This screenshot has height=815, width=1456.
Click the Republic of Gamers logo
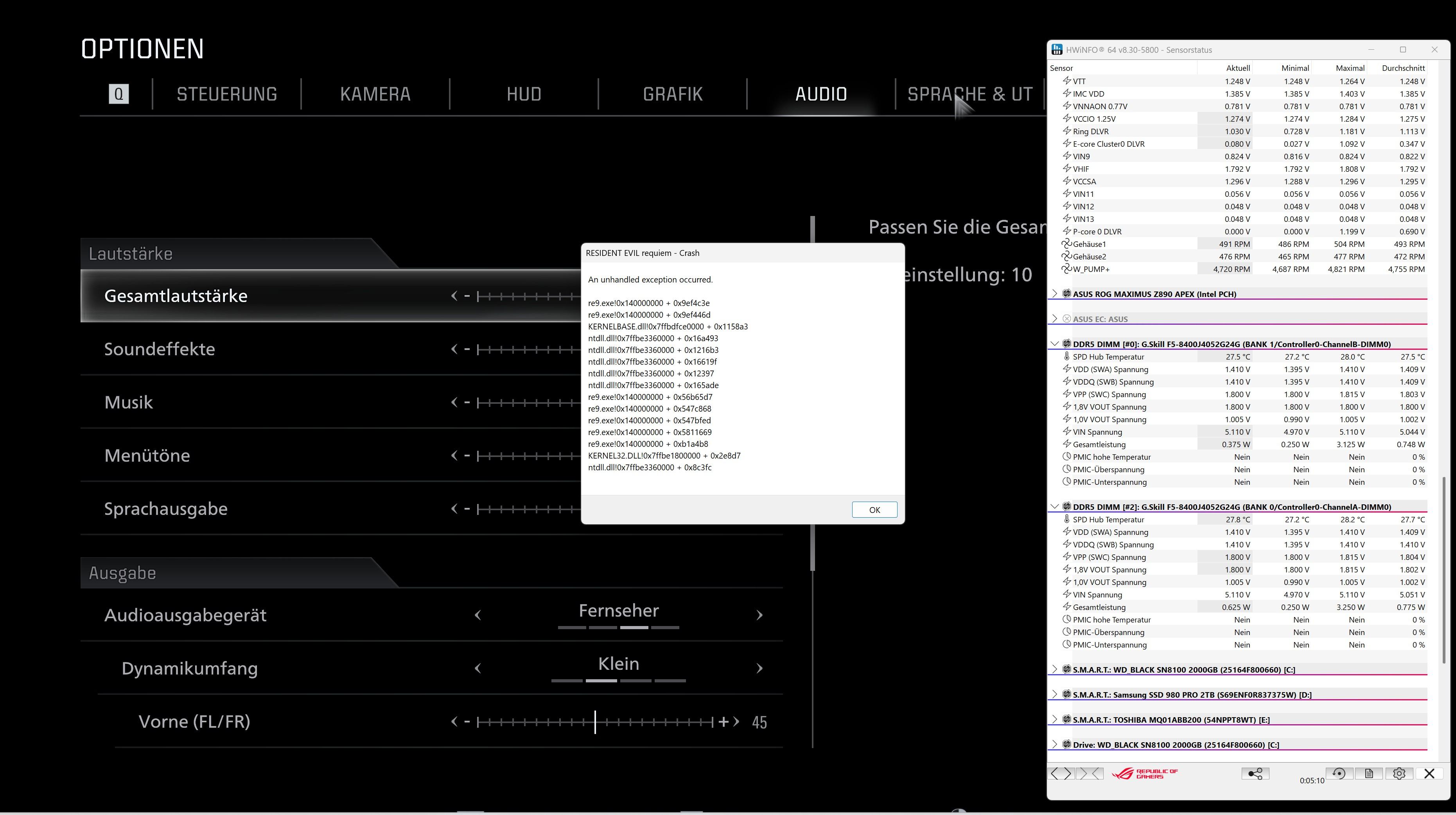coord(1145,774)
